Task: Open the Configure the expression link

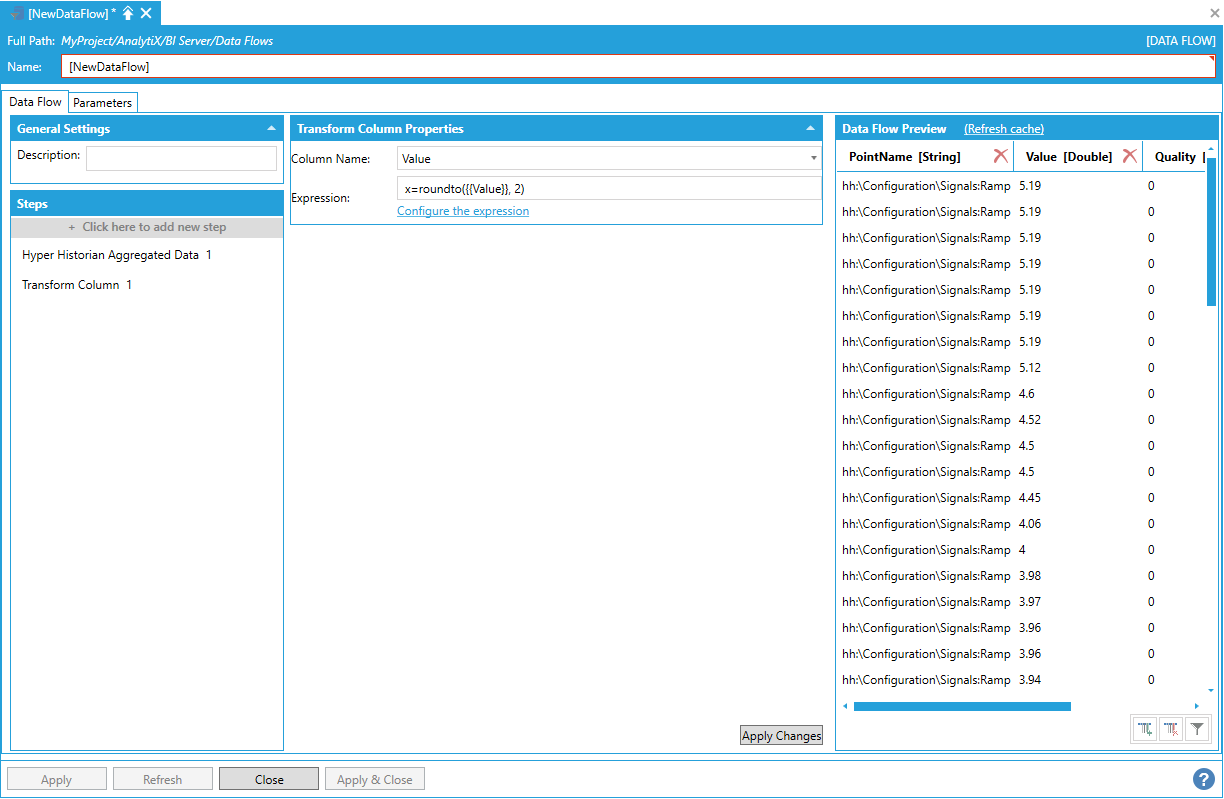Action: [463, 211]
